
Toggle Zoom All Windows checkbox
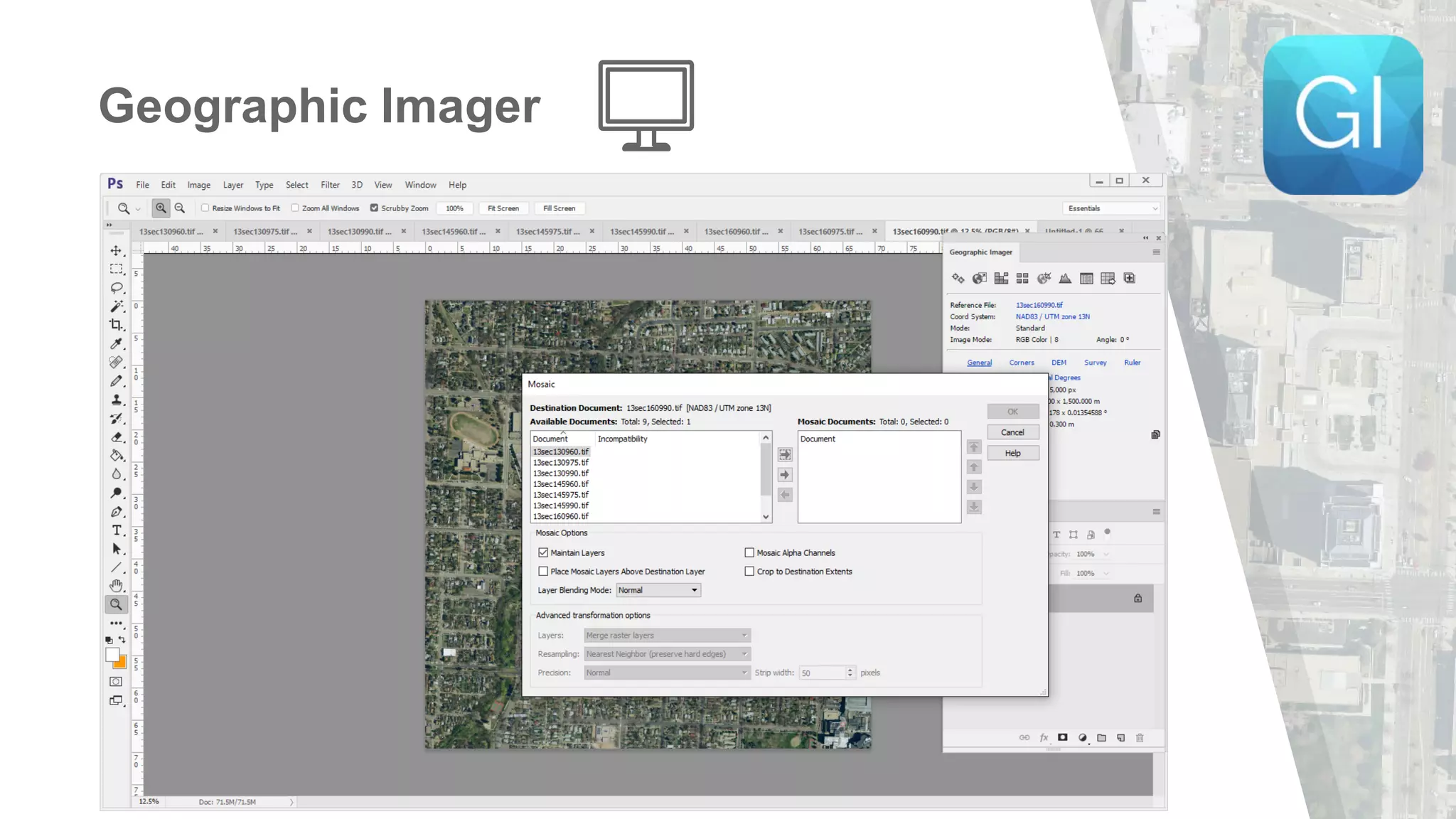pos(295,208)
